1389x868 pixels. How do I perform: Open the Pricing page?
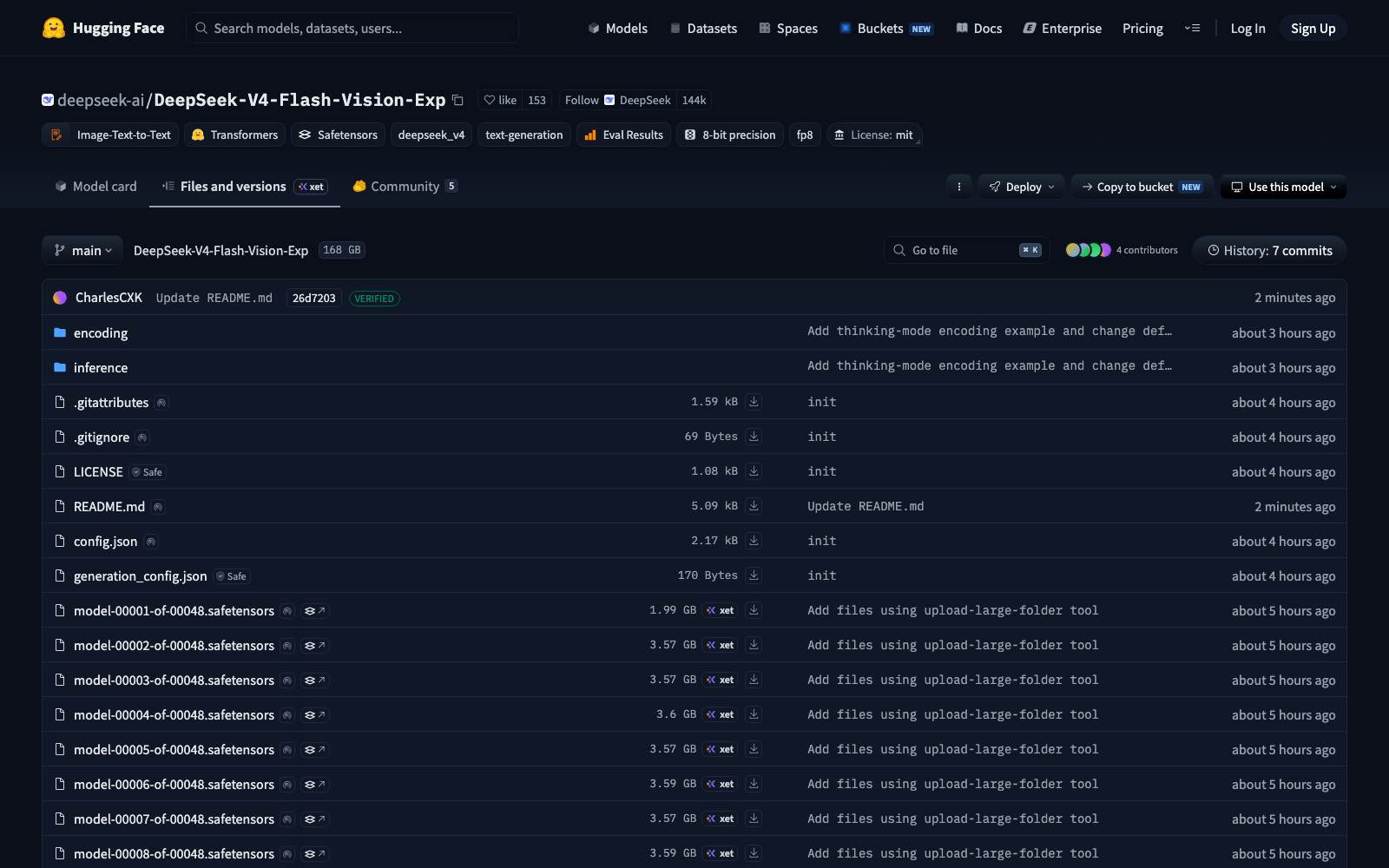click(1142, 28)
